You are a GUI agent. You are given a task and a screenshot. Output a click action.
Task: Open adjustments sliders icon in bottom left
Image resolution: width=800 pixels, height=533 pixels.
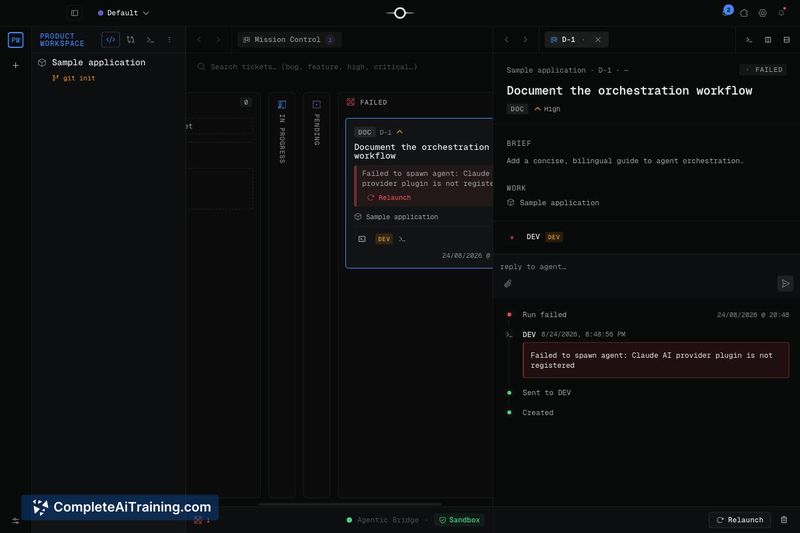coord(15,521)
